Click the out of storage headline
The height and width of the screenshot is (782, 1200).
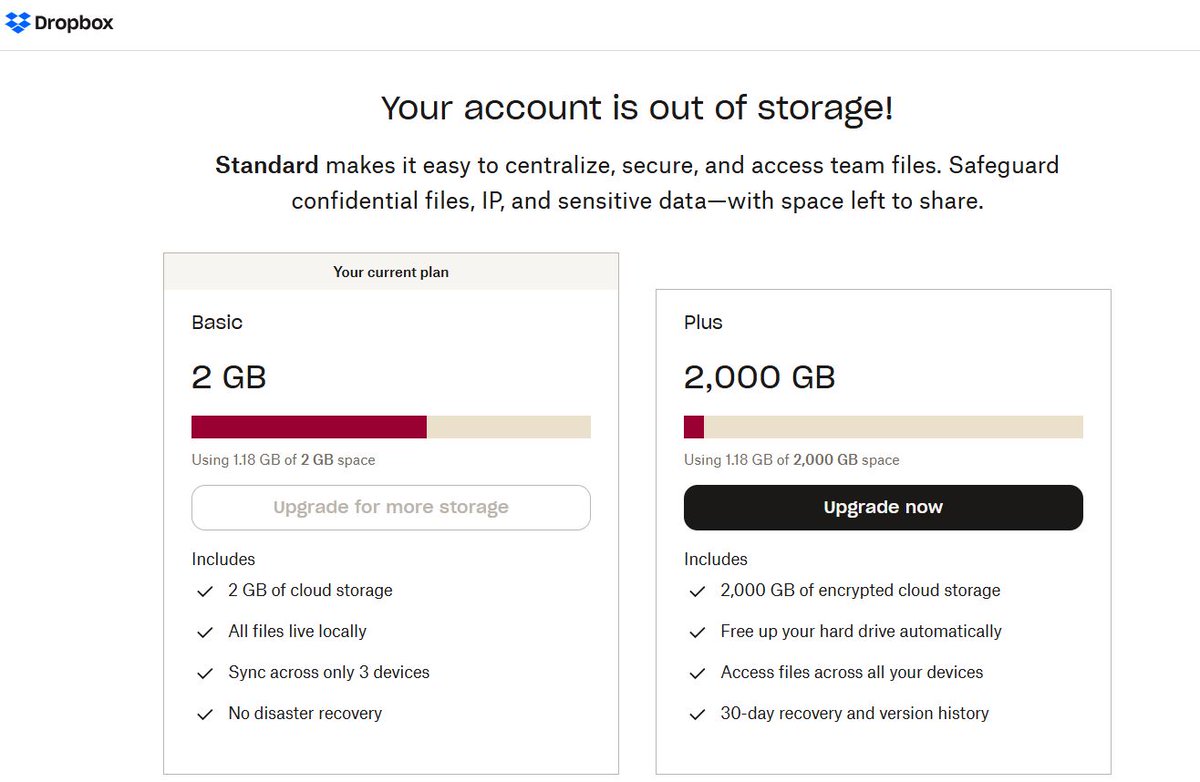point(637,108)
